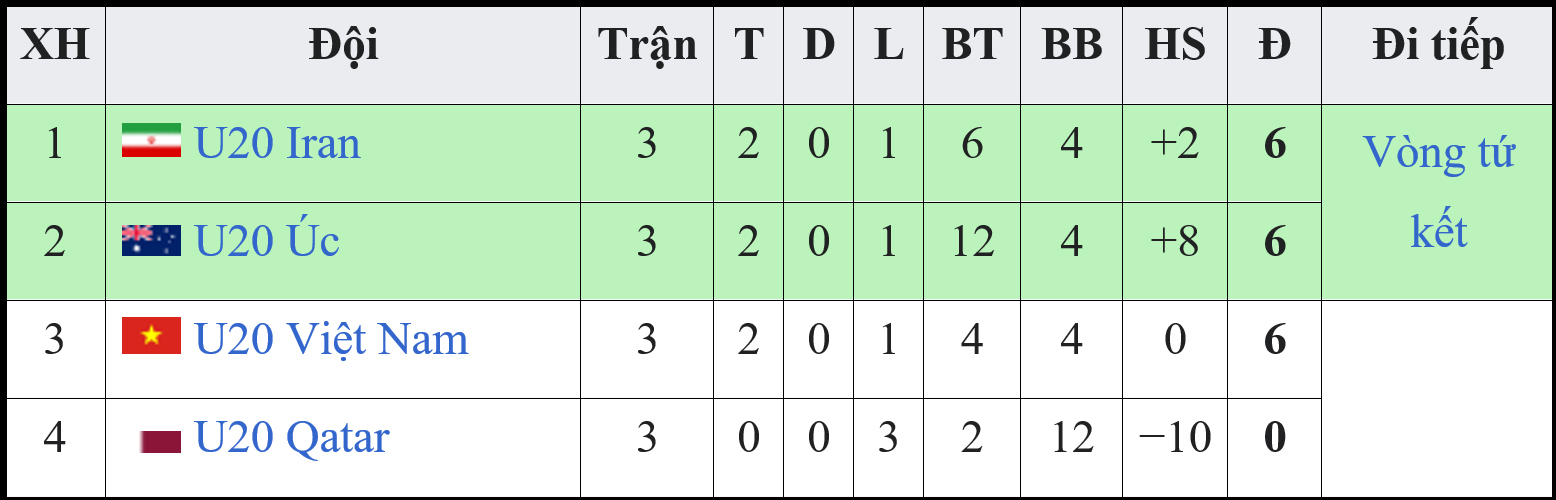Click the Trận column header
Screen dimensions: 1556x500
[x=647, y=45]
